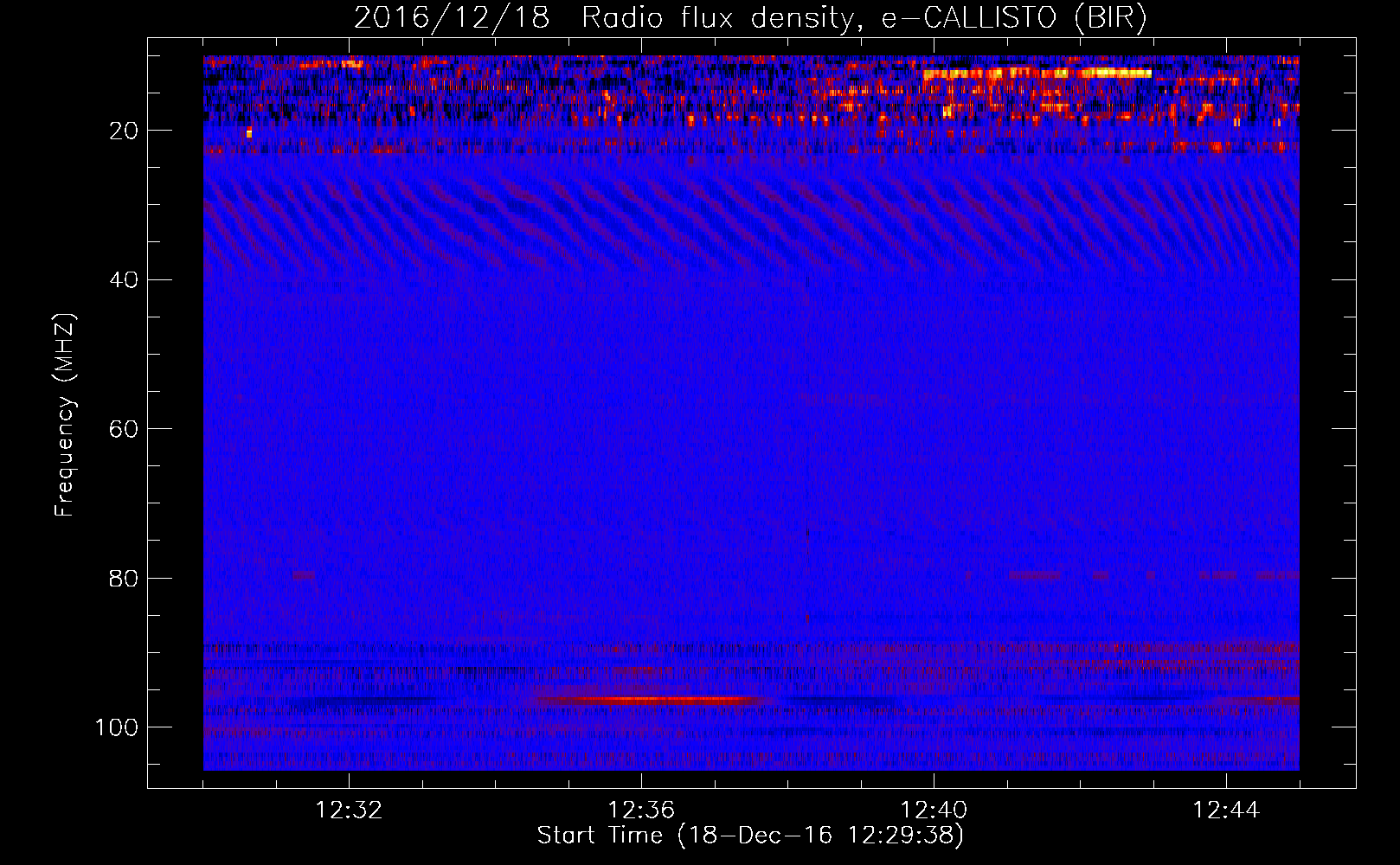1400x865 pixels.
Task: Click the 12:32 time tick label
Action: tap(349, 811)
